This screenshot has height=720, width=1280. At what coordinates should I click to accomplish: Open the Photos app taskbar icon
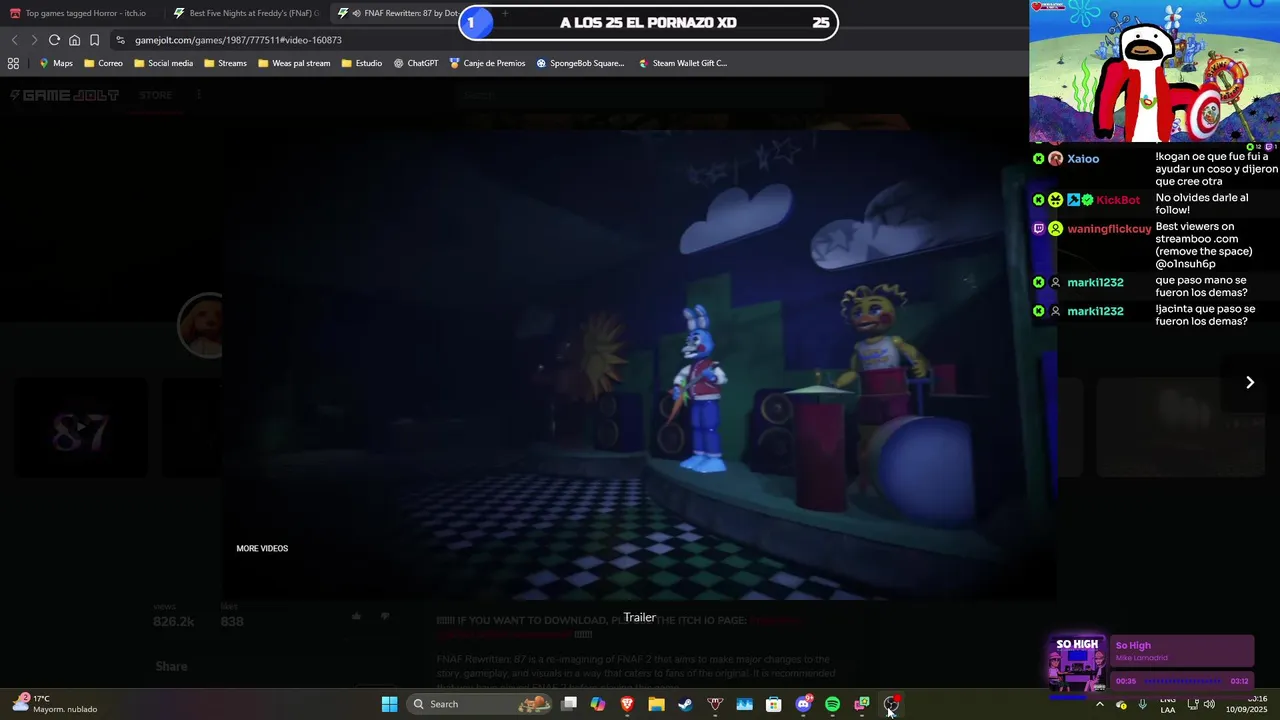point(744,704)
